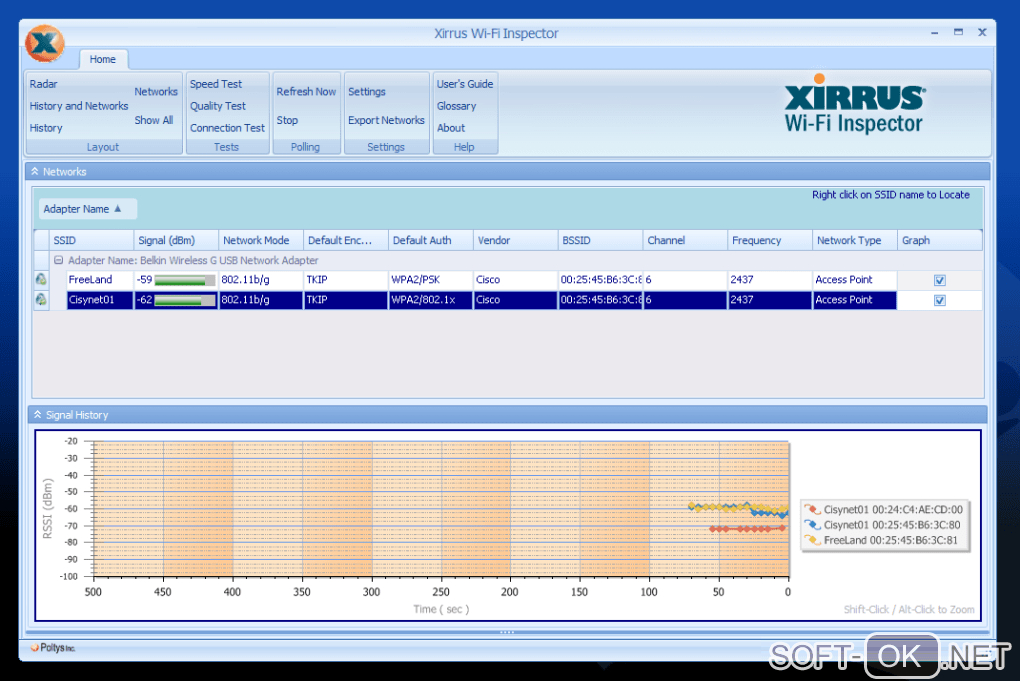Choose the History layout

tap(46, 128)
